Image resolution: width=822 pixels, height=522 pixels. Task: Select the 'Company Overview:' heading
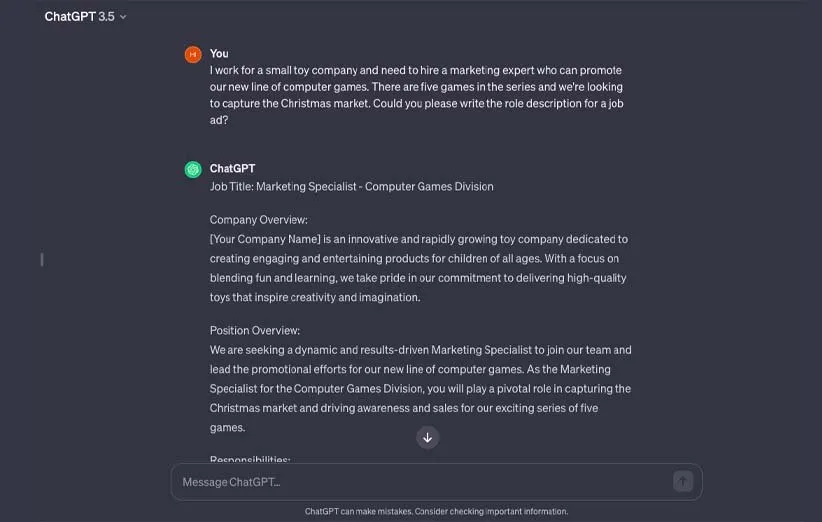pos(258,220)
